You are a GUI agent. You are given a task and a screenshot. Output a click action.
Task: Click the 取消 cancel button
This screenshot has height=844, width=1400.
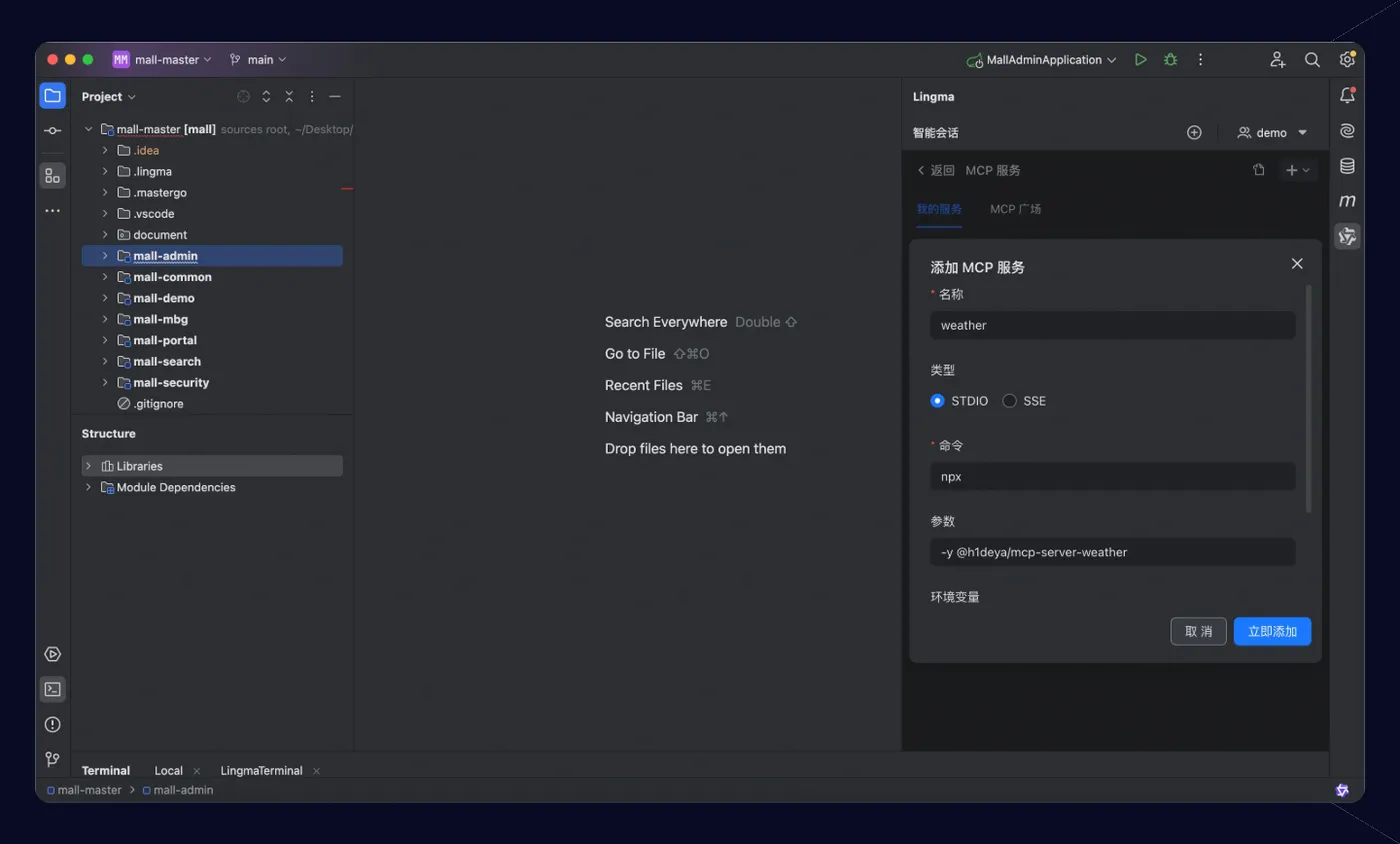tap(1198, 631)
